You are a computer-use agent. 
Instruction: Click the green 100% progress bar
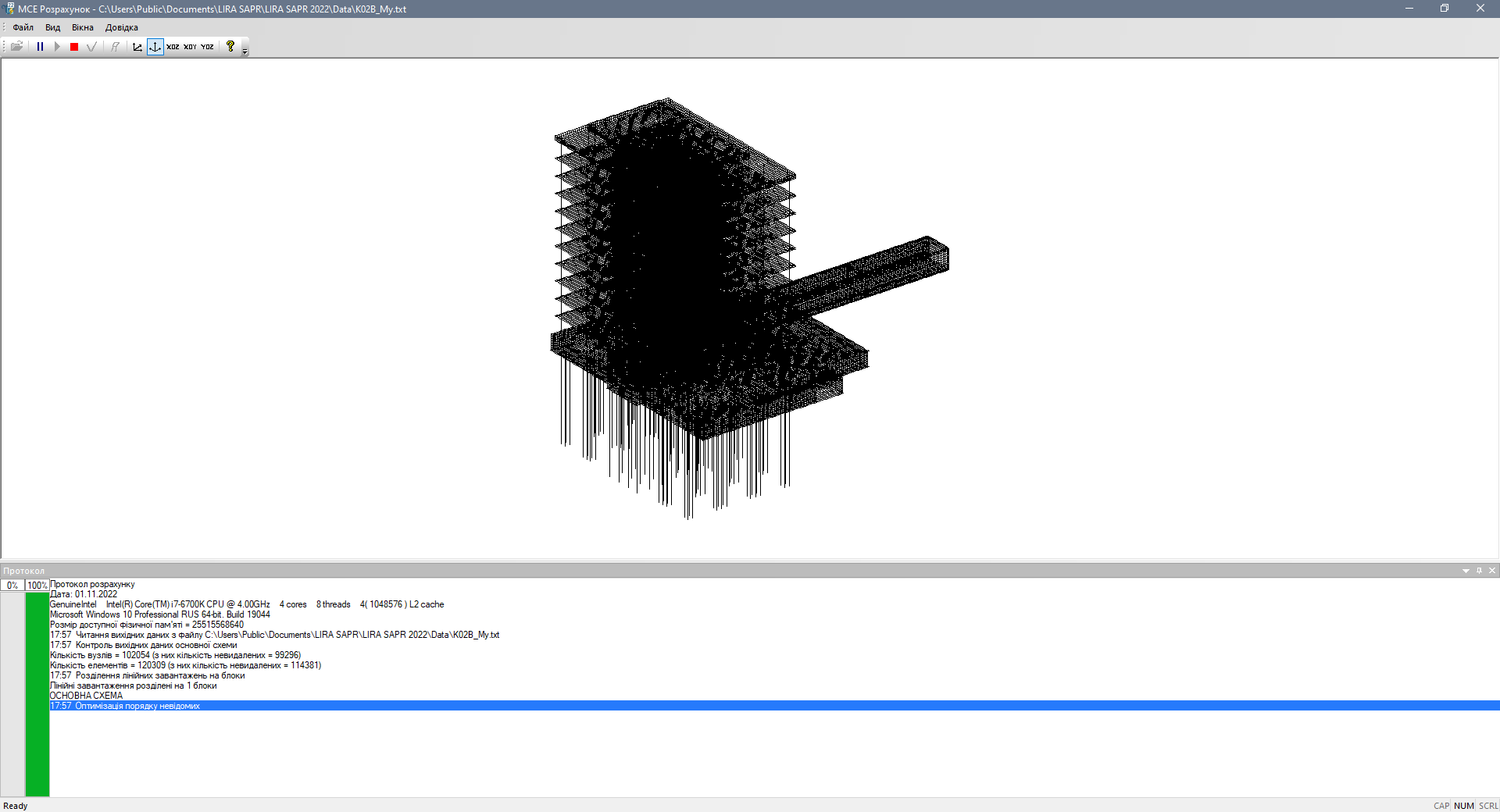coord(37,693)
